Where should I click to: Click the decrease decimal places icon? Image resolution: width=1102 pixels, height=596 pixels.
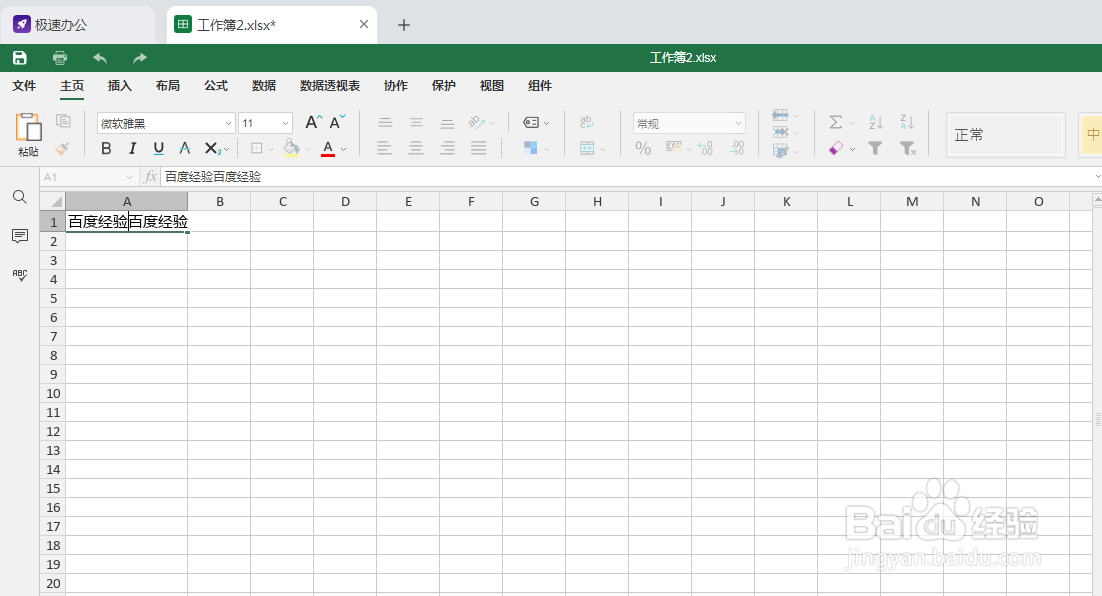[706, 148]
